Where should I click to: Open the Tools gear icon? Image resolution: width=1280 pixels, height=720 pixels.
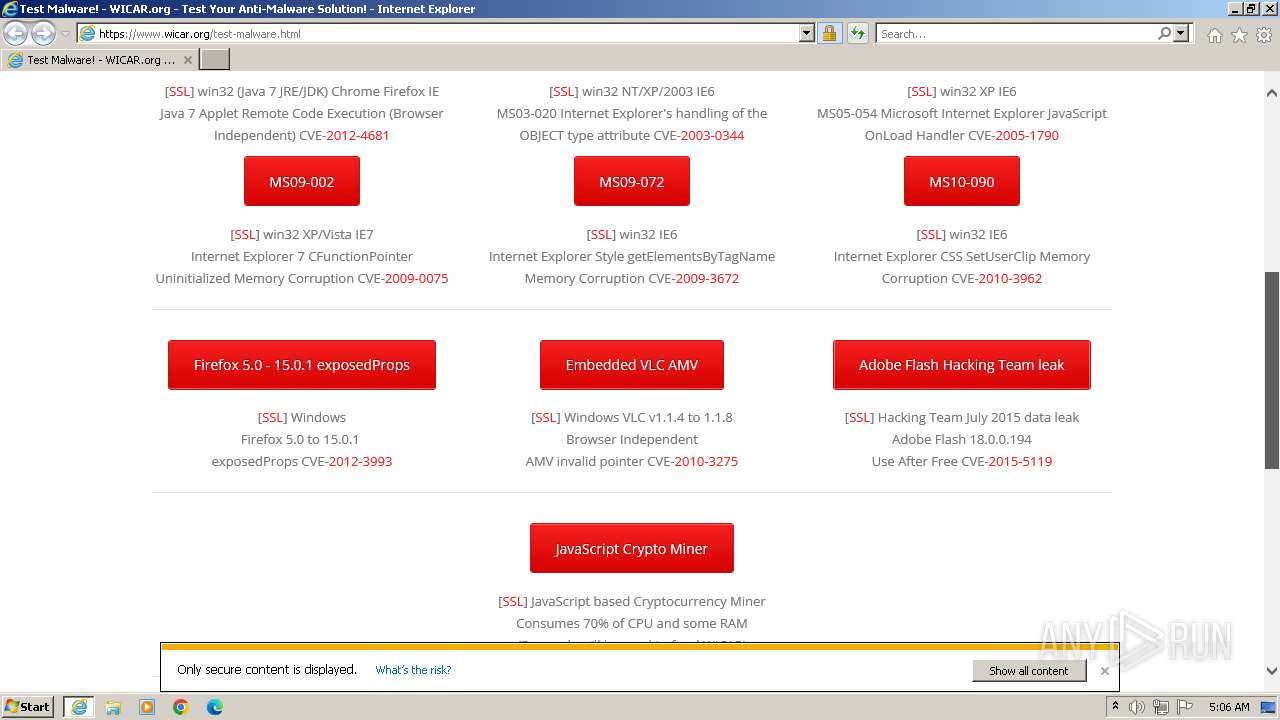tap(1264, 35)
